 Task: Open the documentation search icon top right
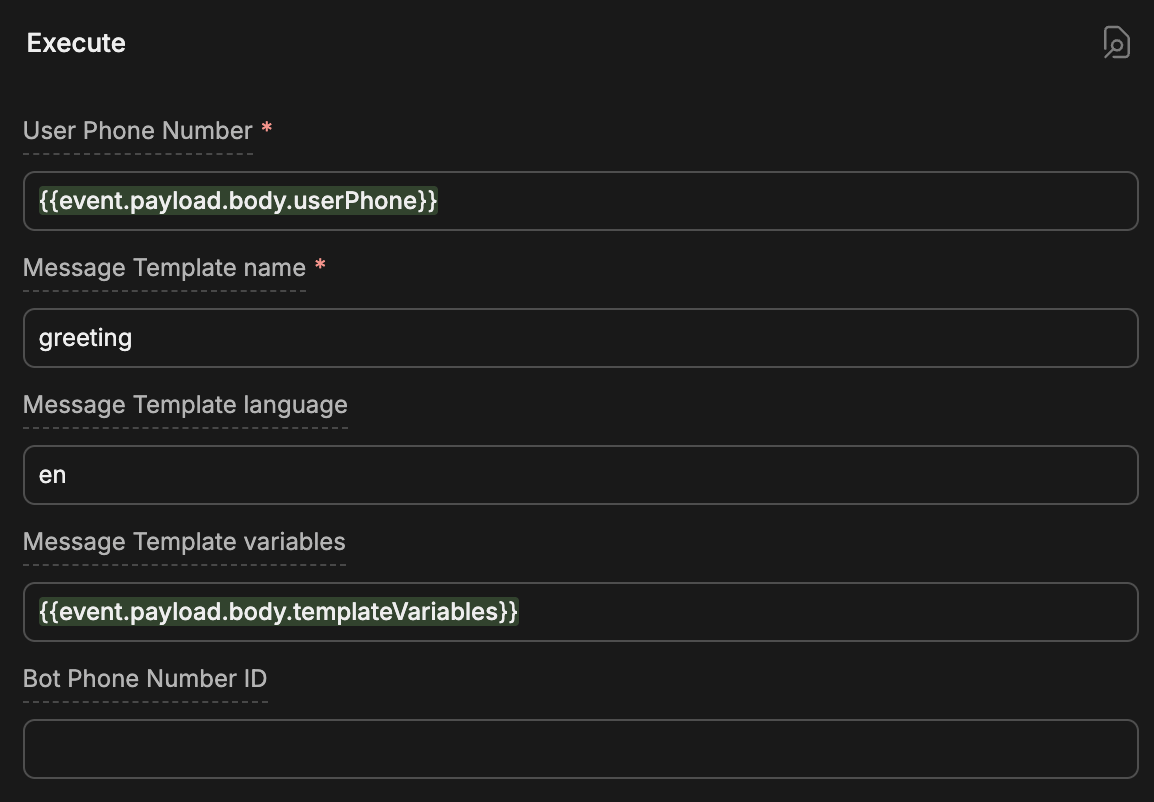(1117, 42)
